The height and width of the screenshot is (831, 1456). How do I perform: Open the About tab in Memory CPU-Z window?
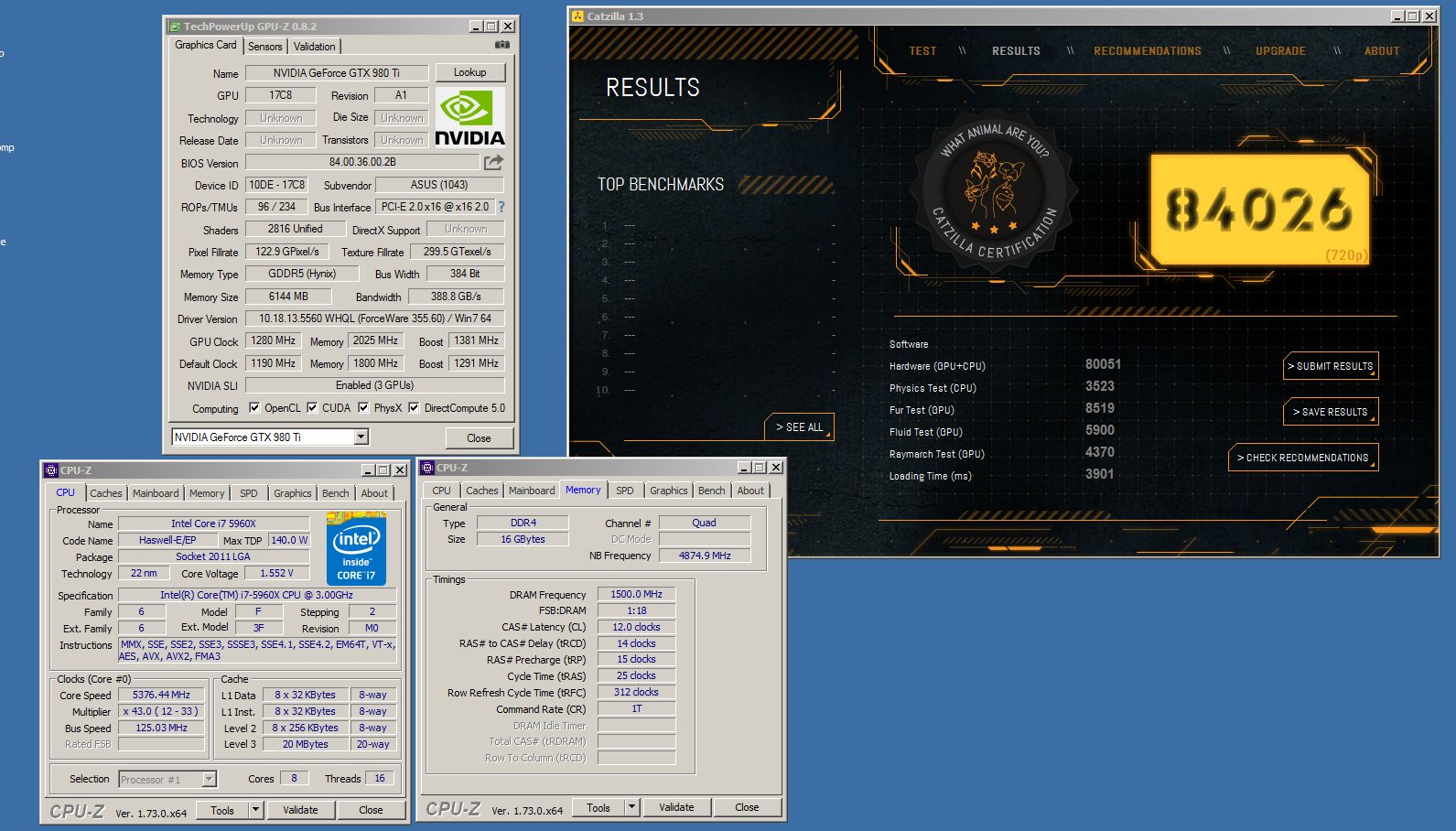[750, 491]
